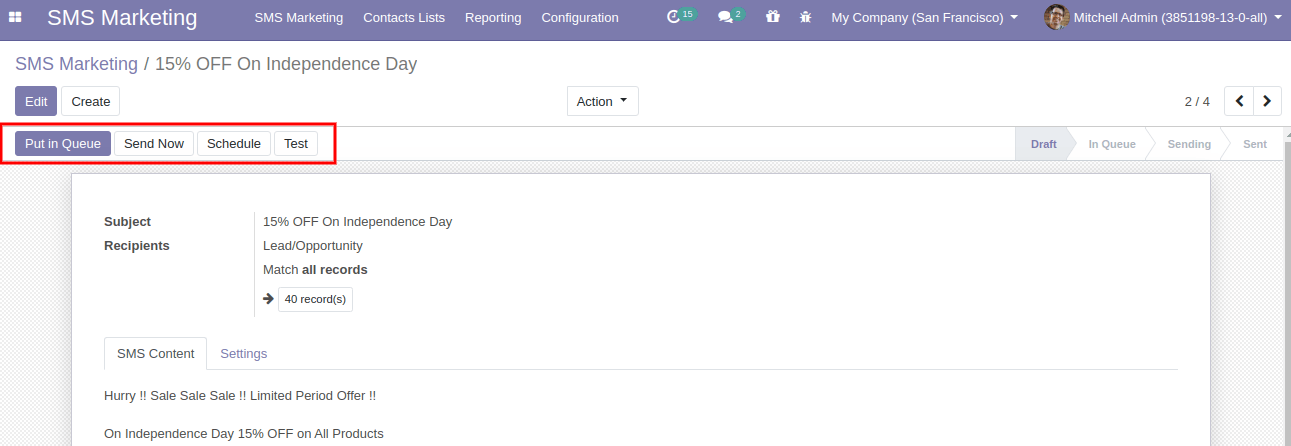The width and height of the screenshot is (1291, 446).
Task: Switch to the Settings tab
Action: point(243,353)
